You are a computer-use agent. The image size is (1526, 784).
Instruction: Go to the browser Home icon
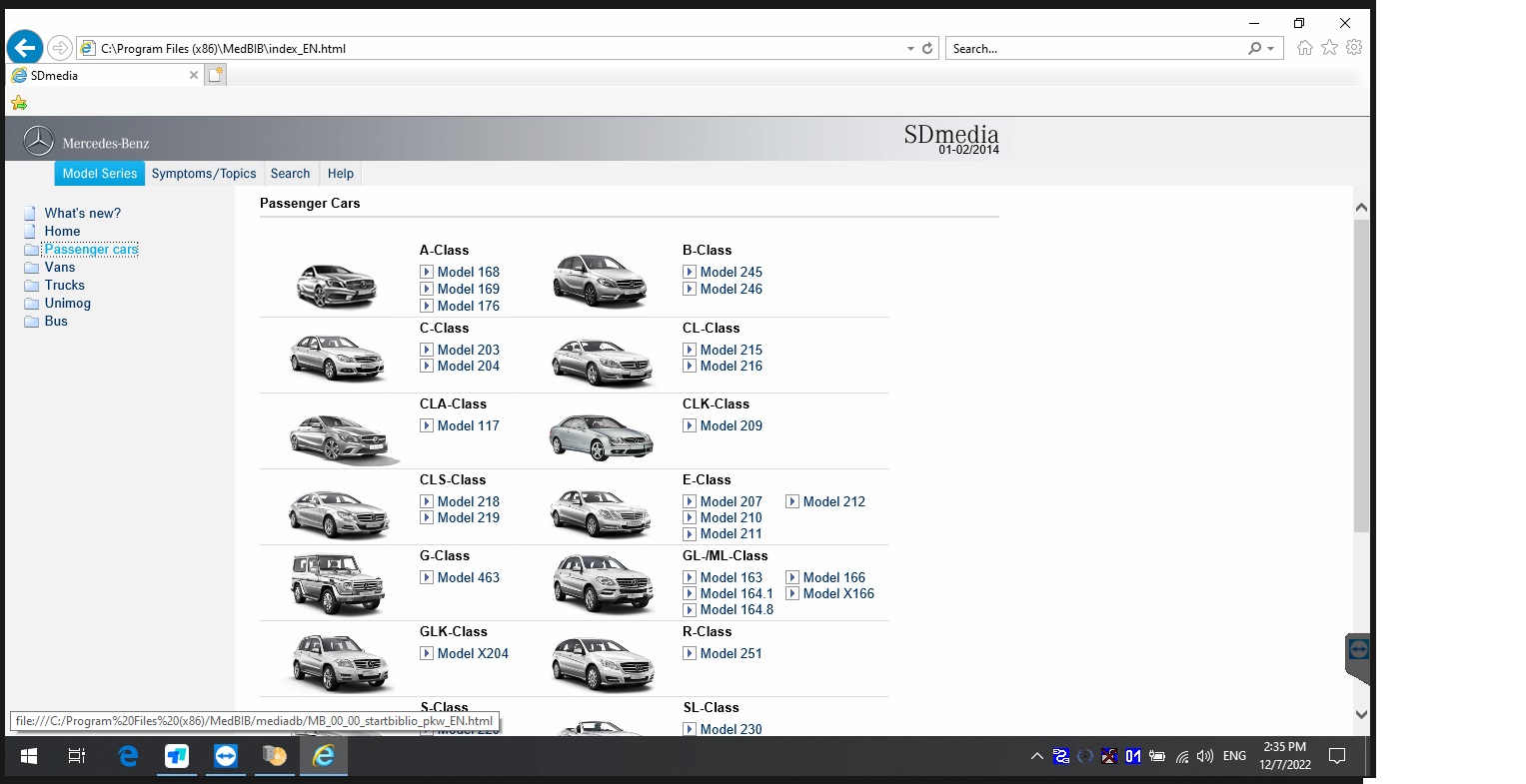(x=1304, y=47)
